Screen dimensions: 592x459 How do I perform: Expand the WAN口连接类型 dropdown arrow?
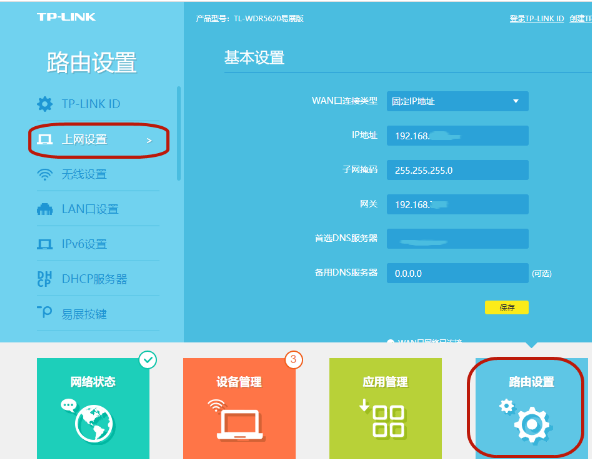pos(516,101)
